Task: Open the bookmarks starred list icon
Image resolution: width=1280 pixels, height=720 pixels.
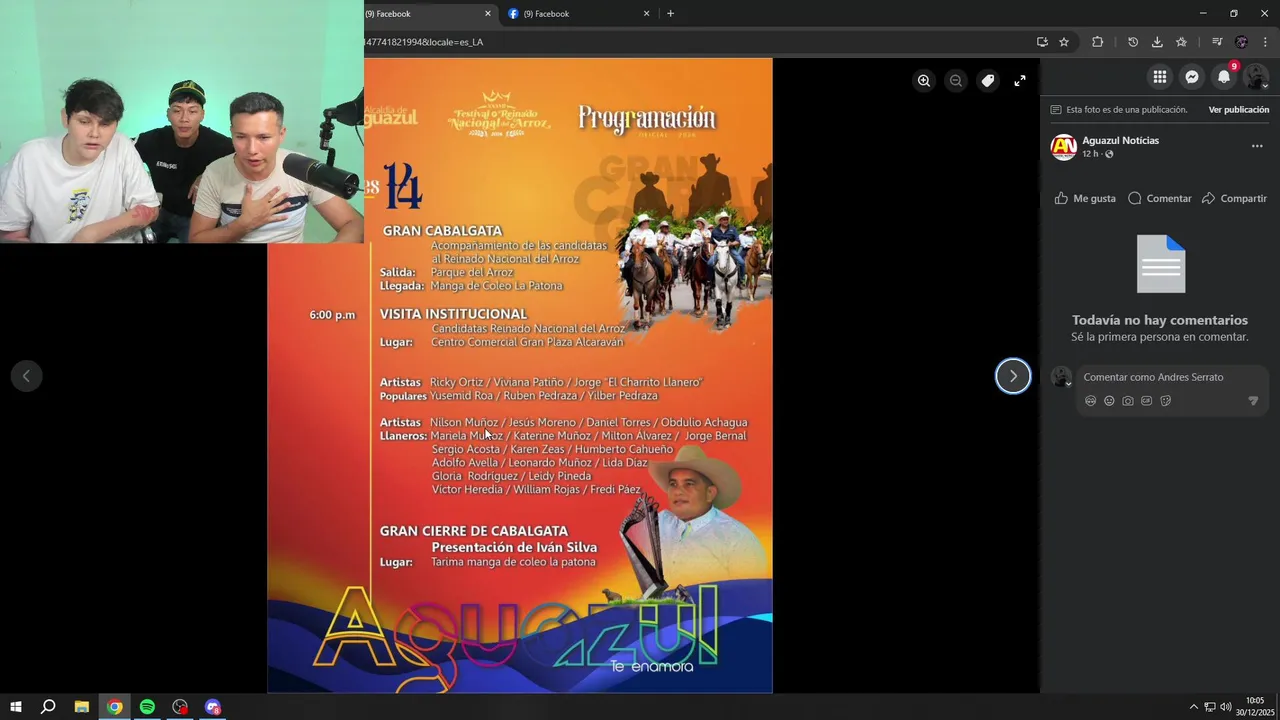Action: 1181,42
